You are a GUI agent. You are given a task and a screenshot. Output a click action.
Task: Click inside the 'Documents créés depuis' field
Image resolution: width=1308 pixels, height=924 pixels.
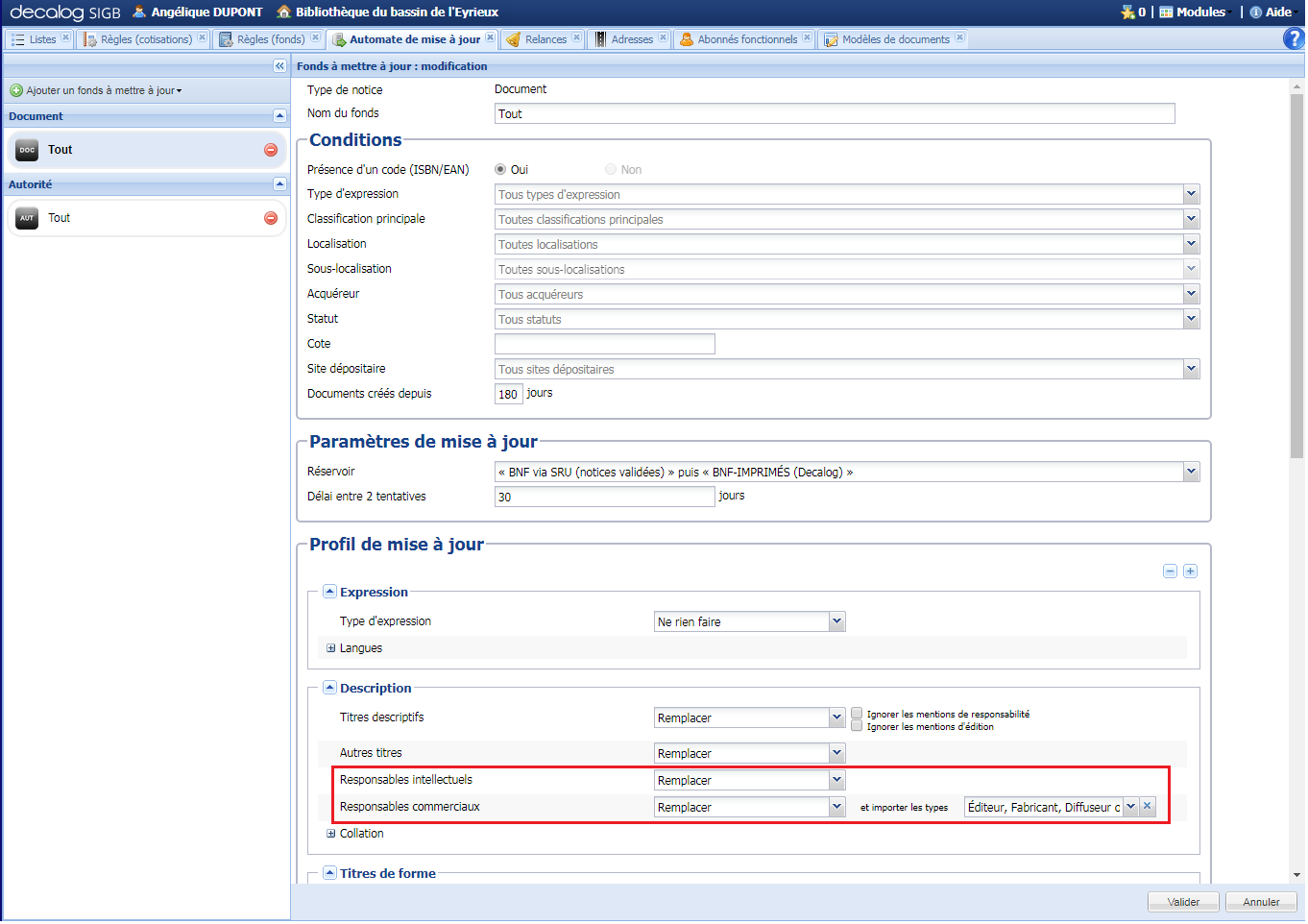[x=508, y=393]
